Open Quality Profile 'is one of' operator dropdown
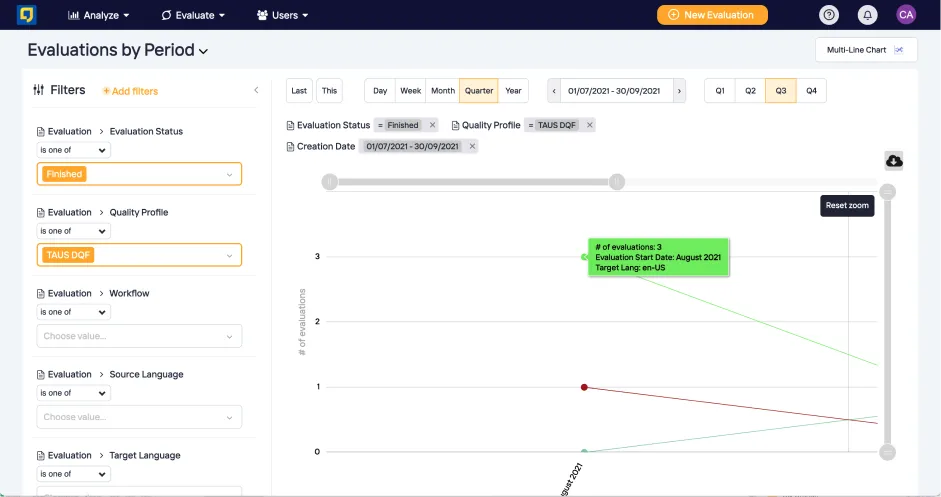This screenshot has height=497, width=941. [x=73, y=231]
